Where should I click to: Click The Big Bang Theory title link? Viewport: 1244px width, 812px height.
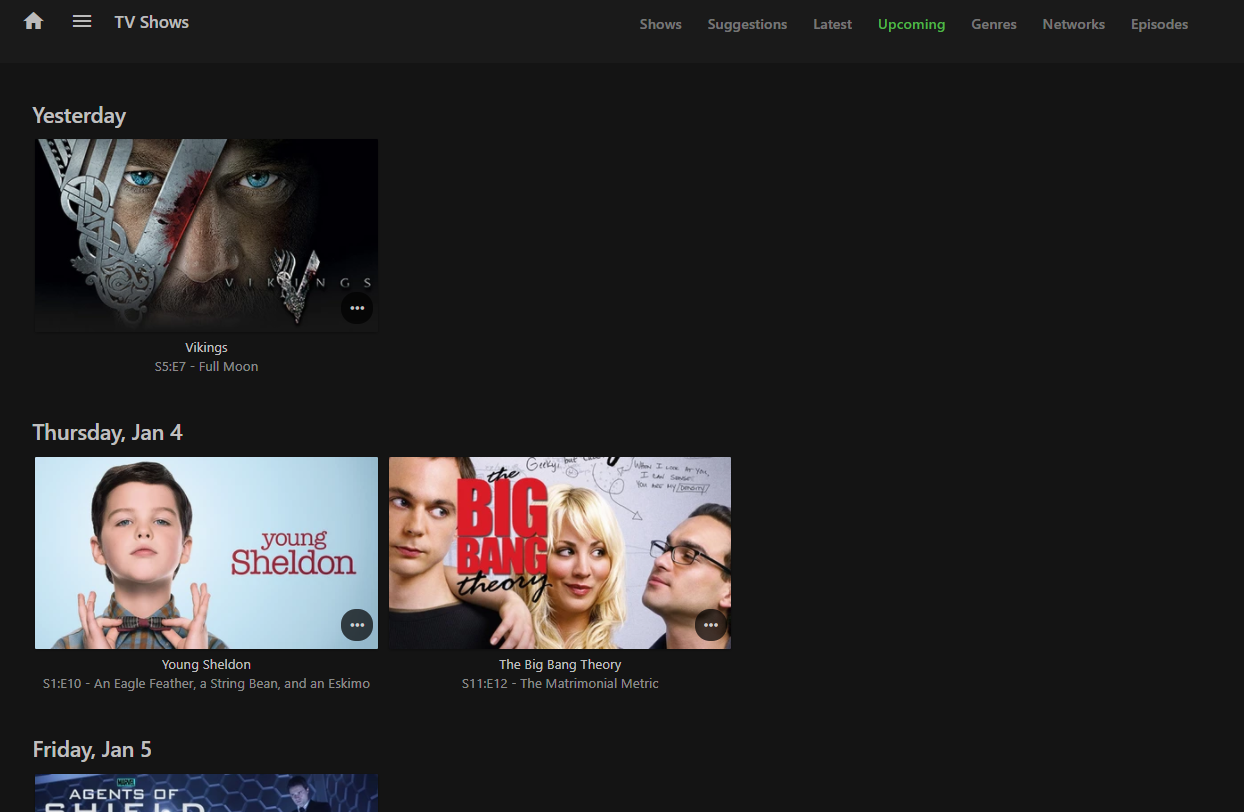(560, 664)
